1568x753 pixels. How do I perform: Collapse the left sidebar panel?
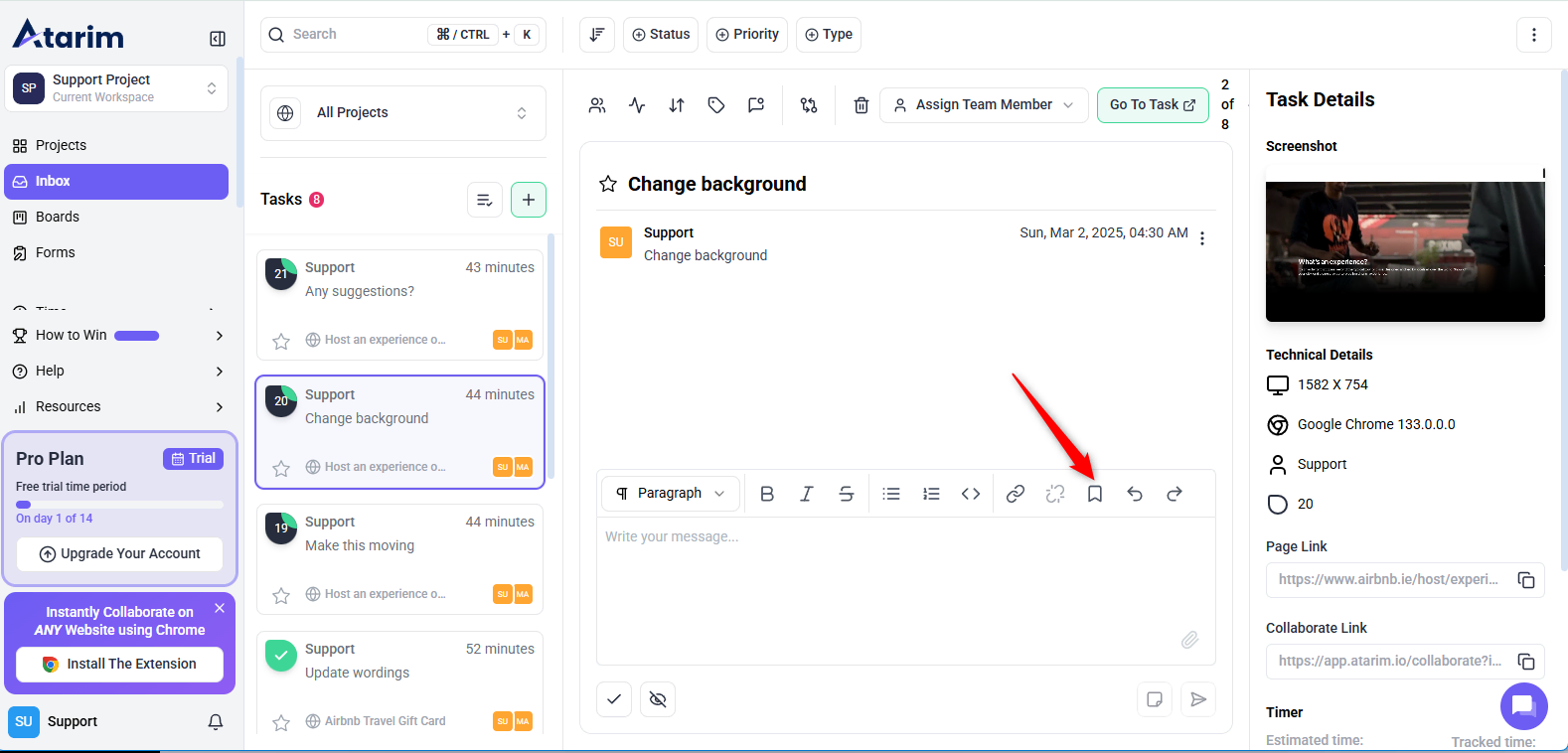[x=218, y=39]
